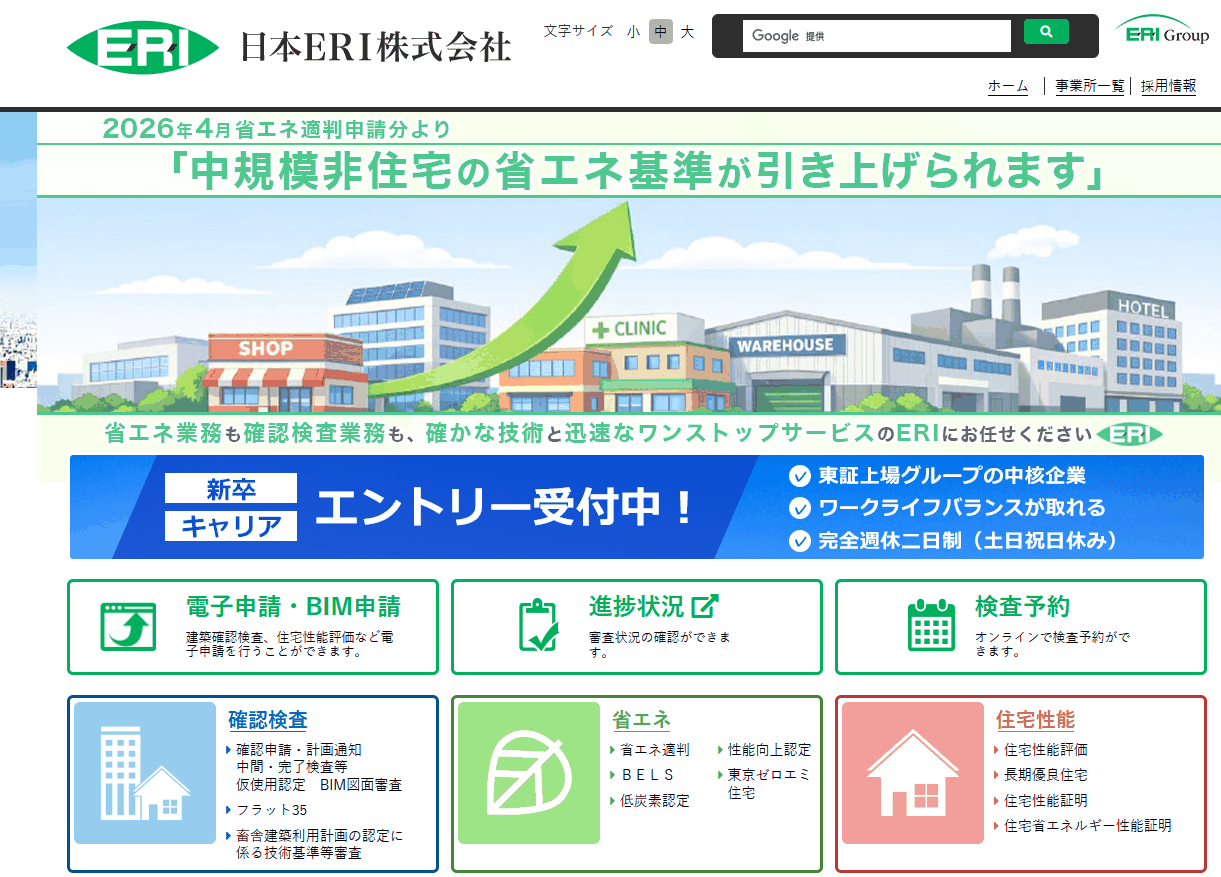The height and width of the screenshot is (877, 1221).
Task: Click the オンラインで検査予約ができます description
Action: click(x=1053, y=644)
